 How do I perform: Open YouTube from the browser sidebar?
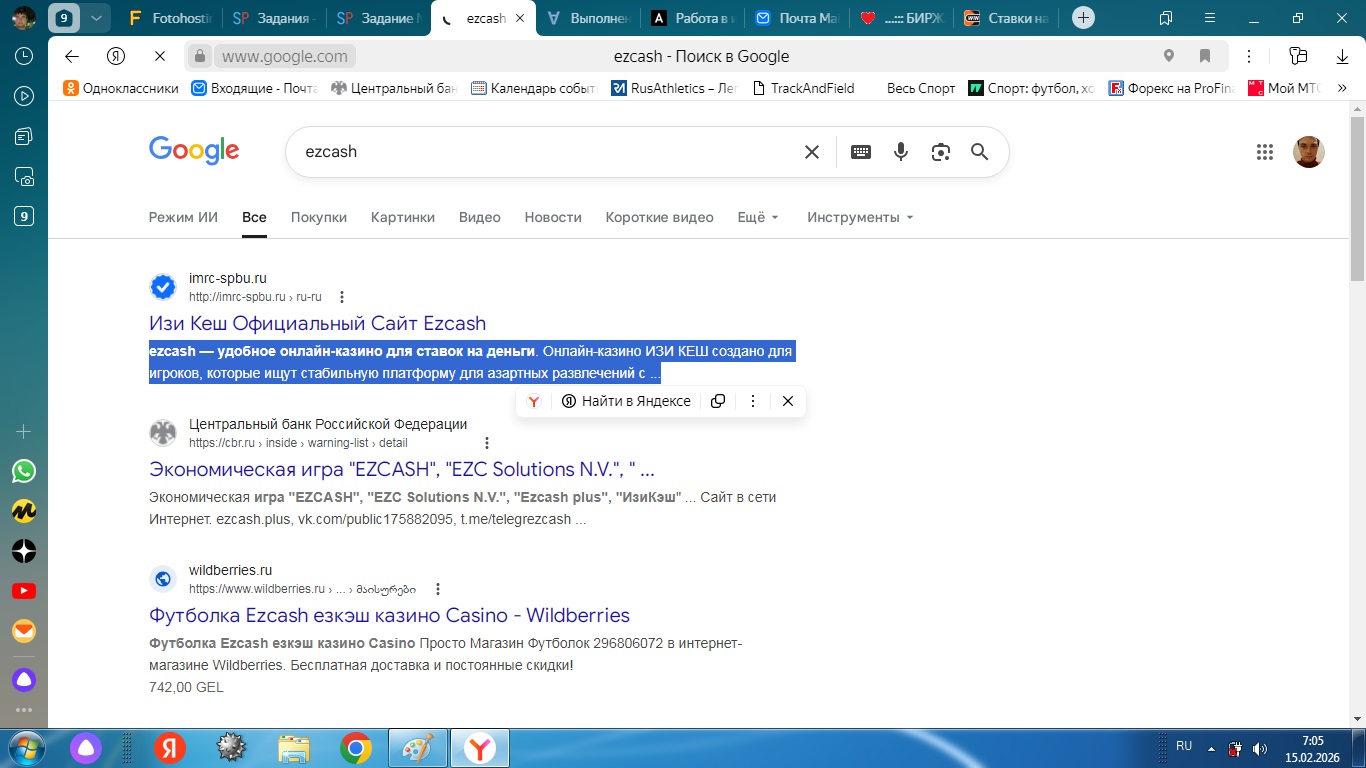(24, 591)
